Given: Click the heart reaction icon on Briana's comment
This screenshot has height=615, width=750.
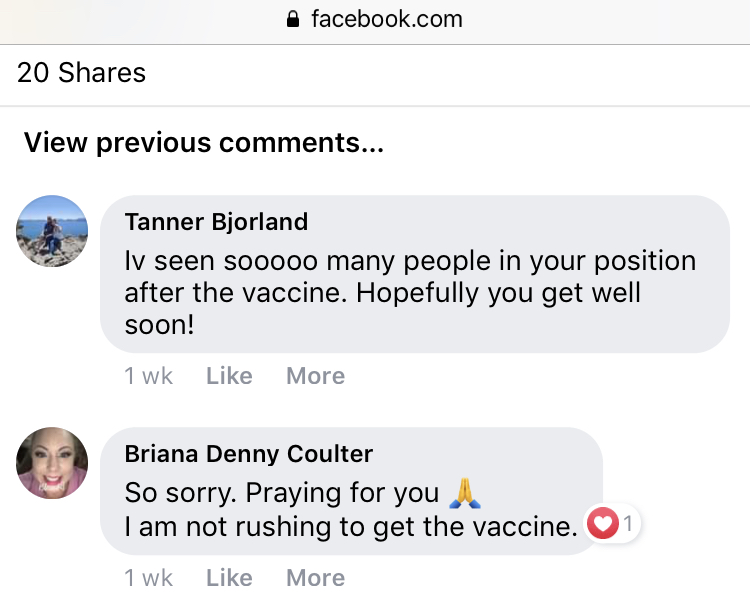Looking at the screenshot, I should [x=603, y=523].
